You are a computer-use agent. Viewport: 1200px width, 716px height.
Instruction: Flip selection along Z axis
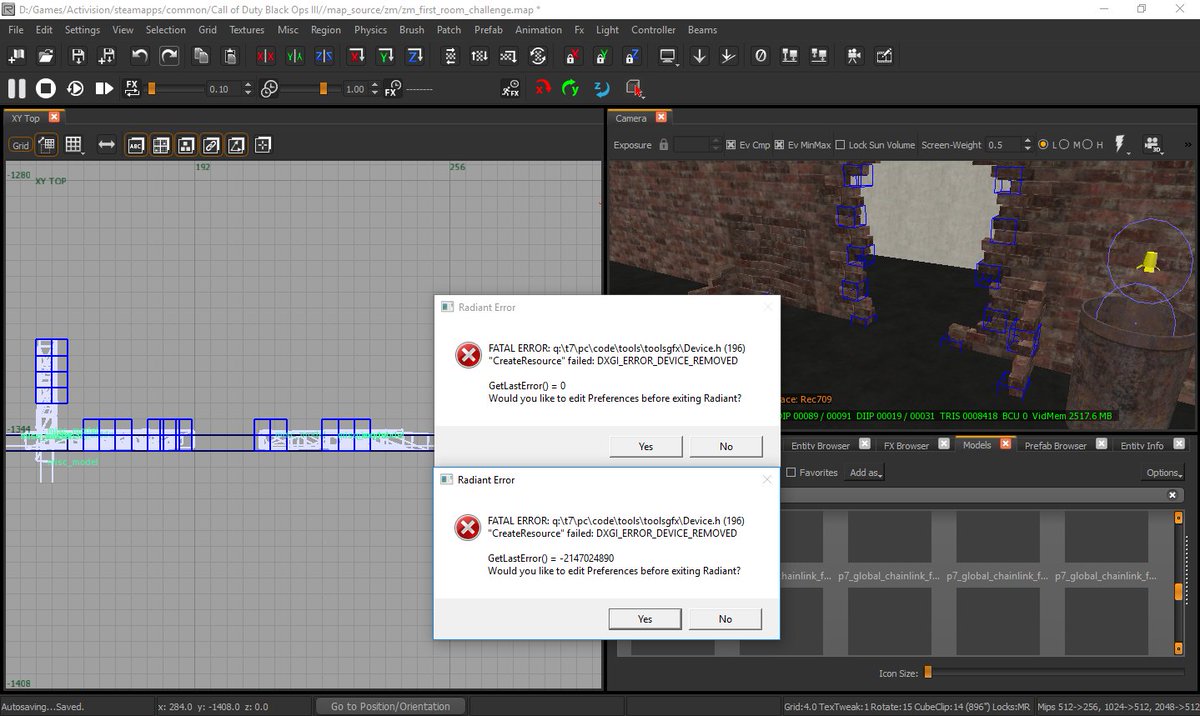point(325,56)
